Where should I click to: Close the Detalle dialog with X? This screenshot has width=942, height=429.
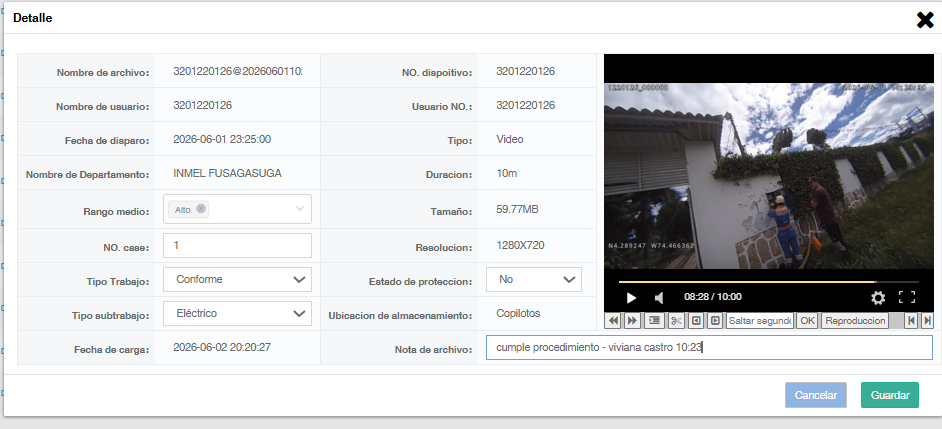[x=925, y=20]
